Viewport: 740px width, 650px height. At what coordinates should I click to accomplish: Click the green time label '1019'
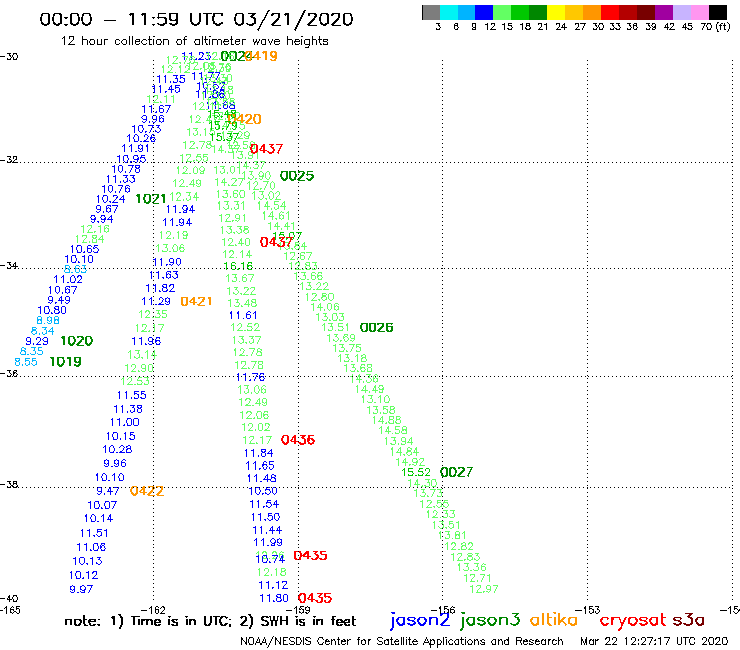point(66,362)
